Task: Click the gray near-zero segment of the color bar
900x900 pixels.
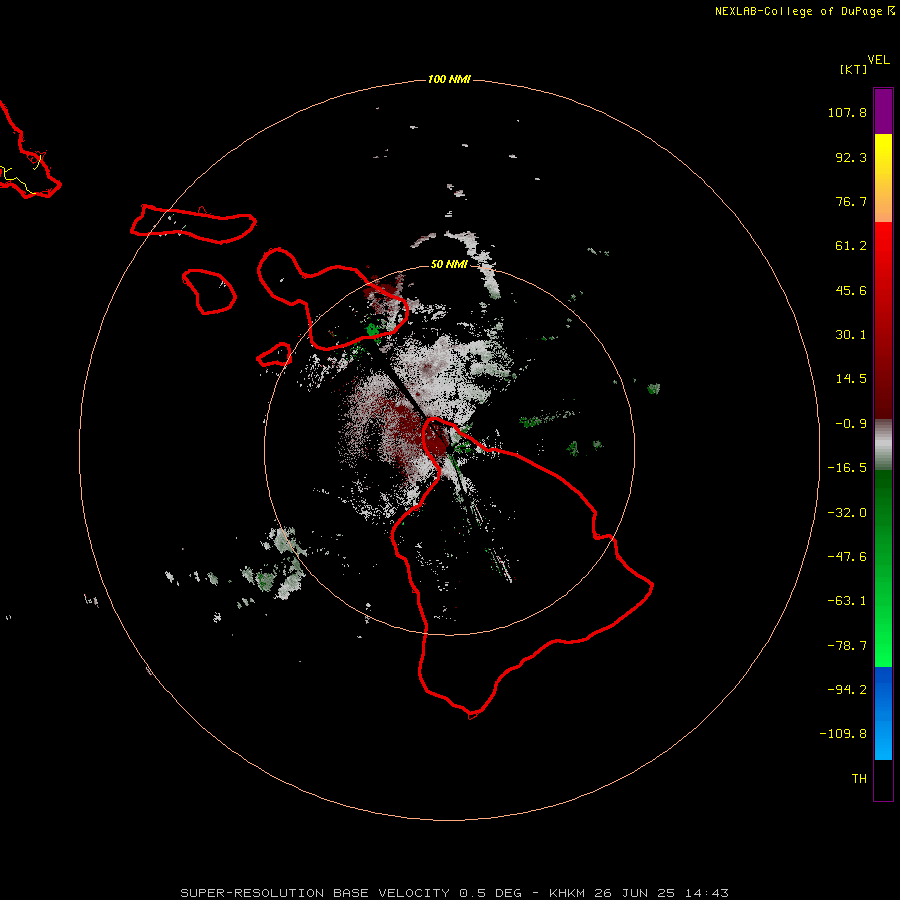Action: coord(883,445)
